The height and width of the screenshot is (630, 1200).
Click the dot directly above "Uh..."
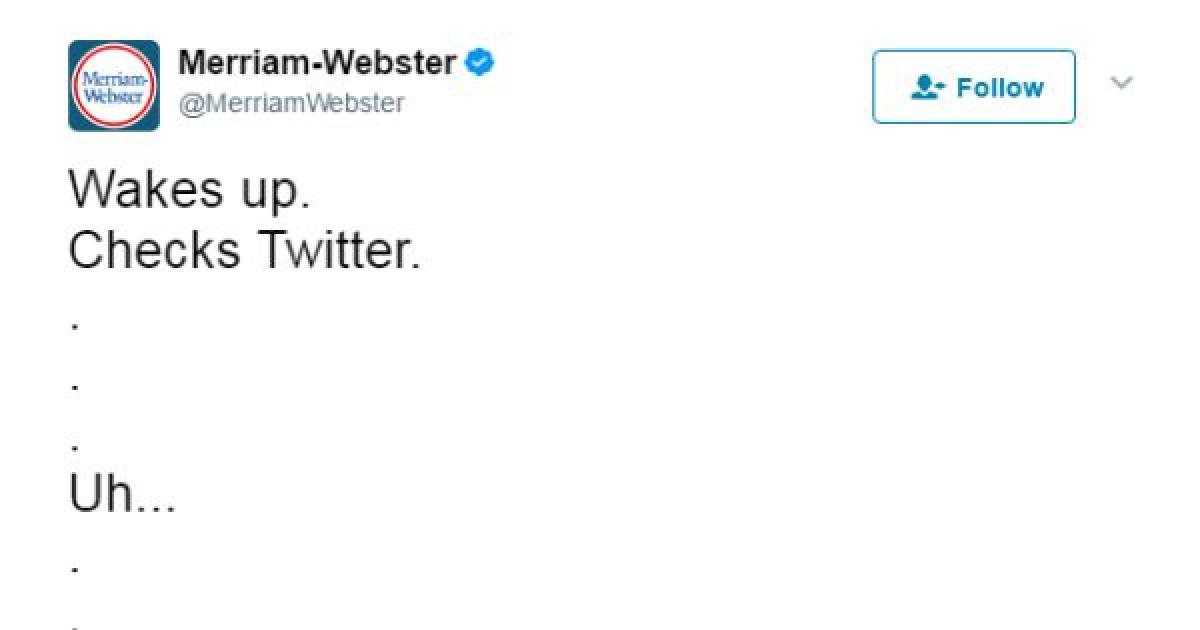click(75, 446)
